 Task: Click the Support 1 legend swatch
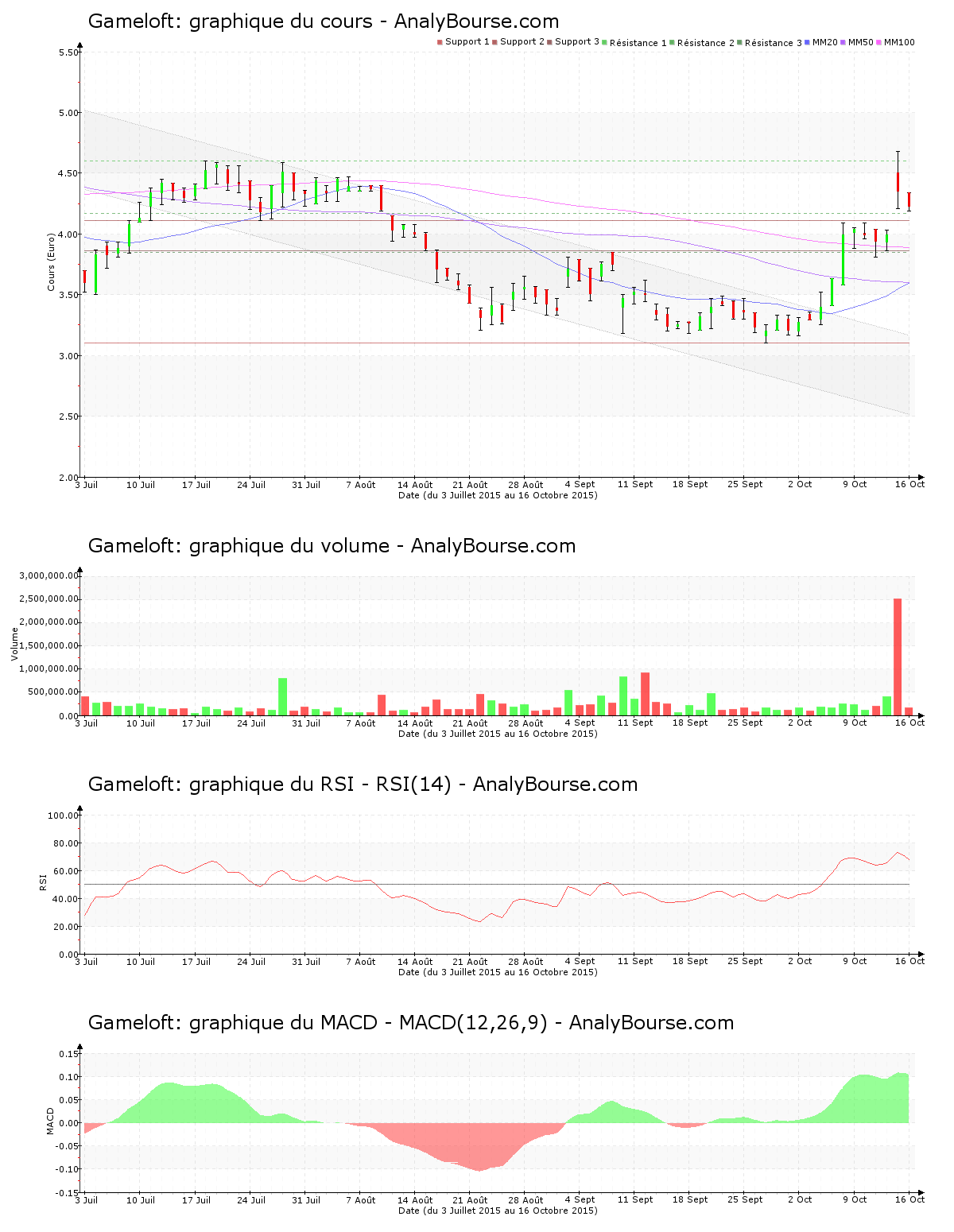pyautogui.click(x=440, y=42)
